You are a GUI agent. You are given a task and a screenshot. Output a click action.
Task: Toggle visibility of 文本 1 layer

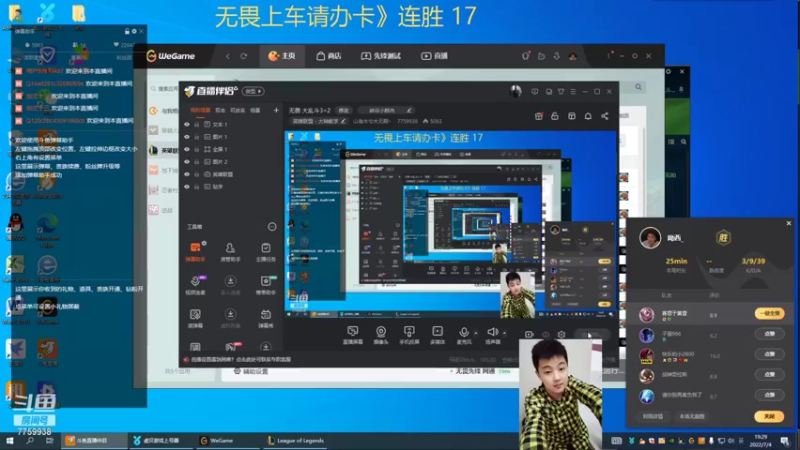pos(187,124)
